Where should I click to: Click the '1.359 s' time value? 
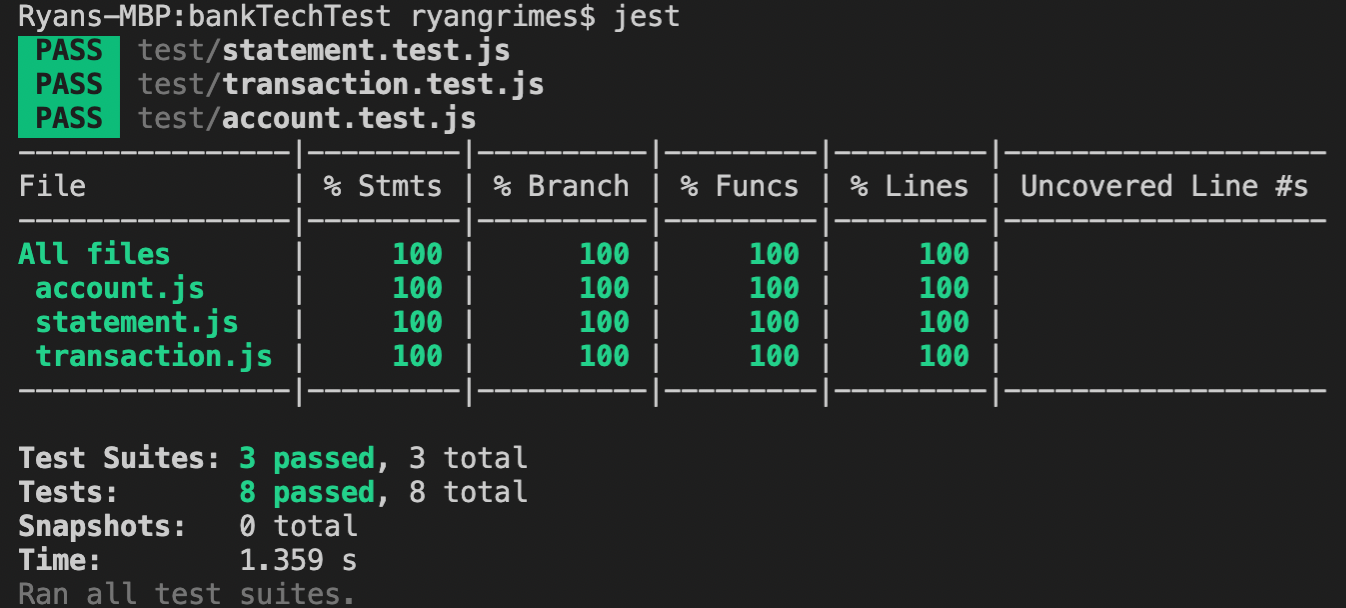click(298, 560)
